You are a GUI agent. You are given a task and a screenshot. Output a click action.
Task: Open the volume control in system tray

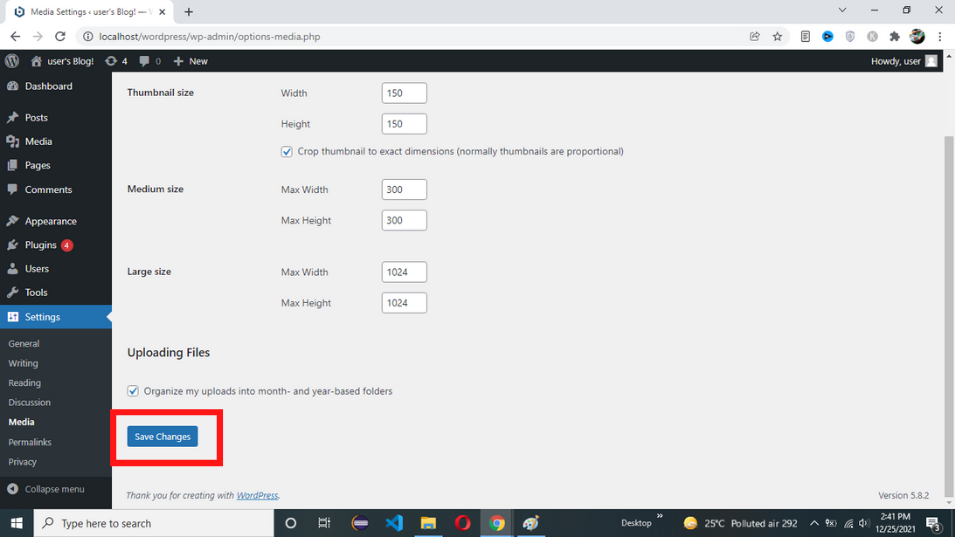tap(863, 523)
